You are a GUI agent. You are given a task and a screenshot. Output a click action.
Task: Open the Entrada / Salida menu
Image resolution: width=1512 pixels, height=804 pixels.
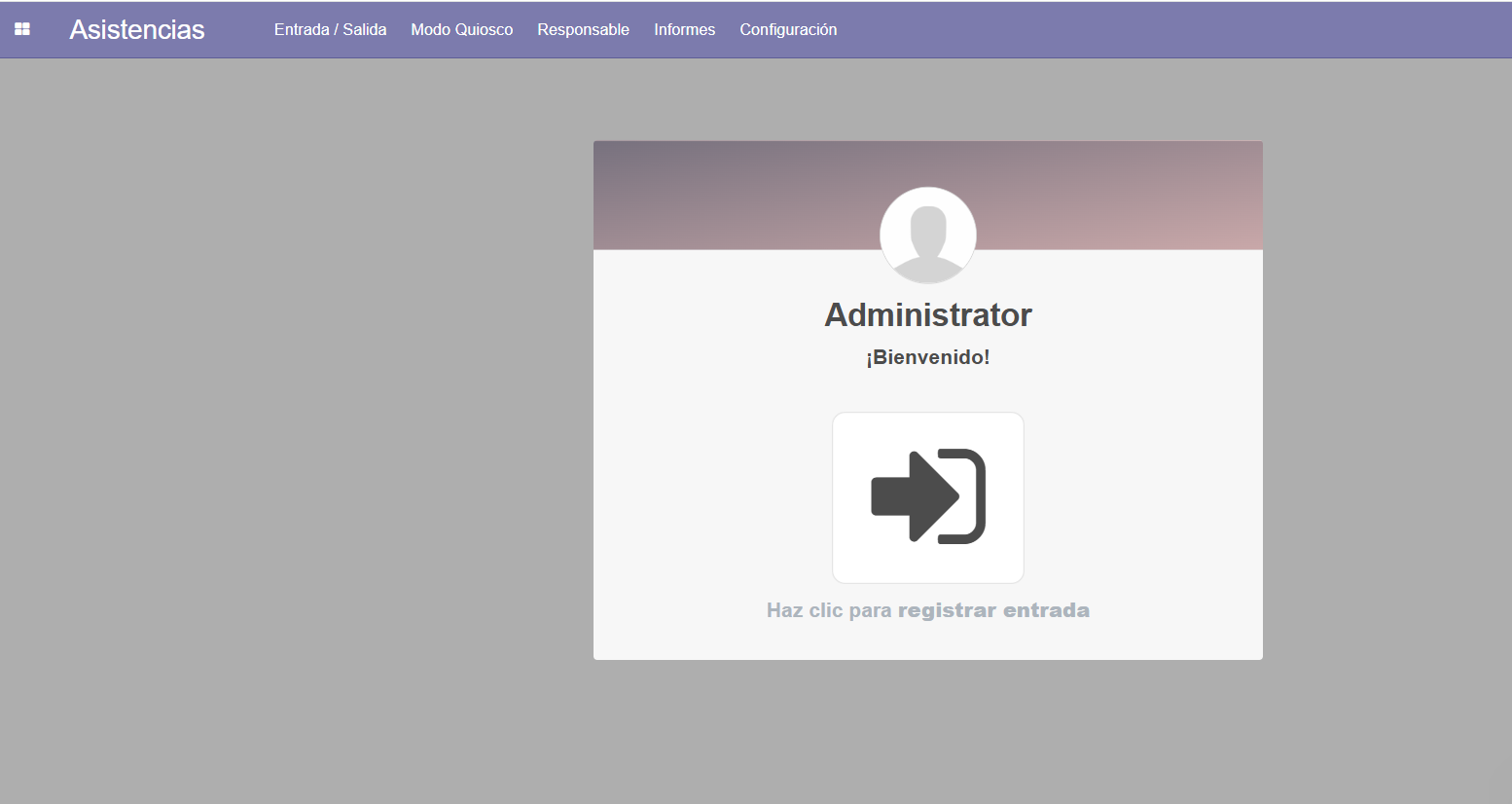click(330, 29)
